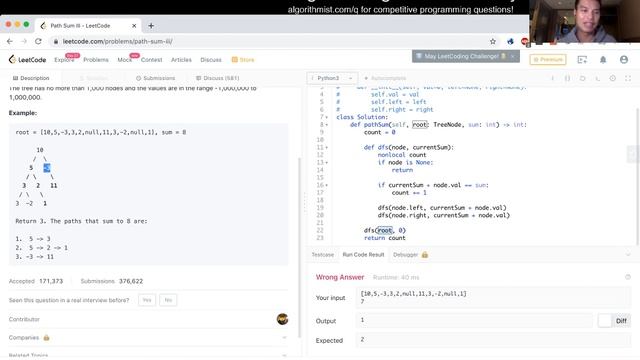Close the Path Sum III tab

134,26
